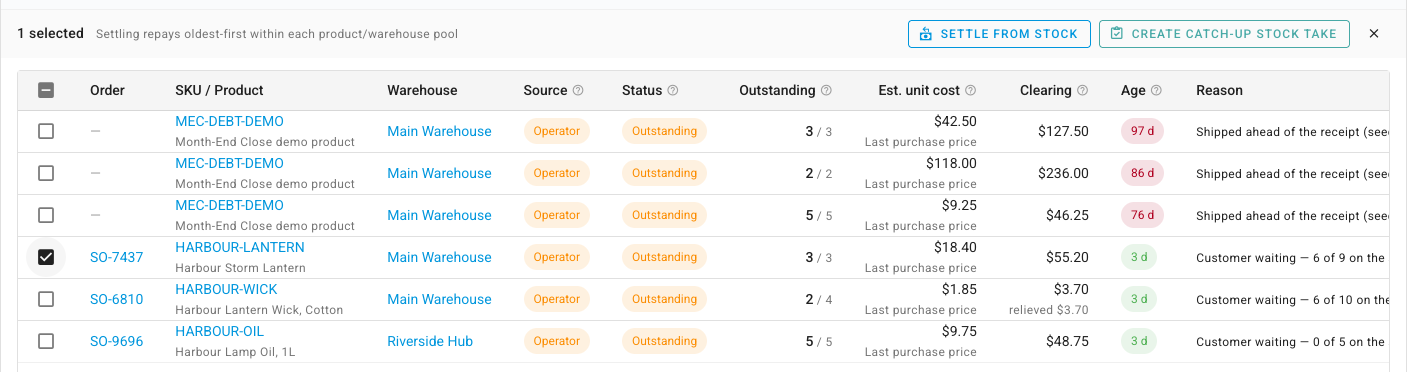Uncheck the SO-7437 row checkbox
The width and height of the screenshot is (1407, 372).
[46, 257]
